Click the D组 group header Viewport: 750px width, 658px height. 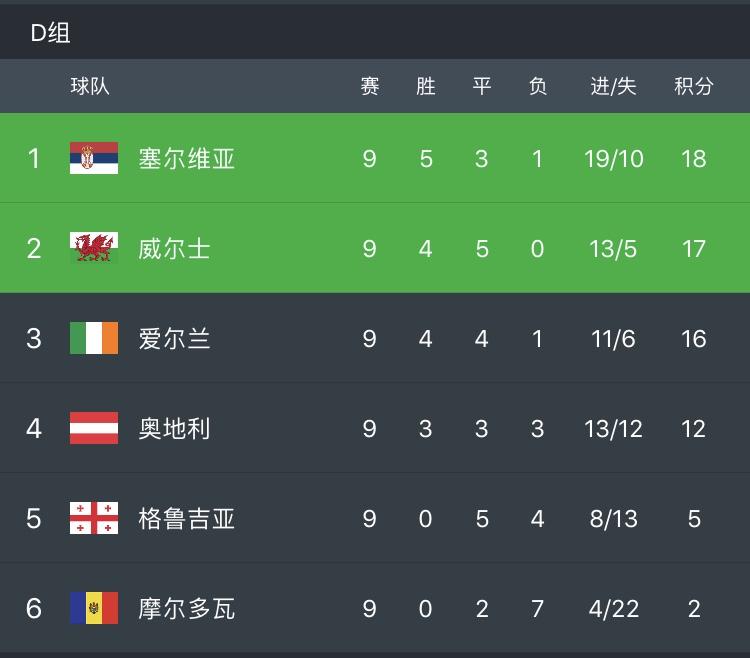[50, 33]
